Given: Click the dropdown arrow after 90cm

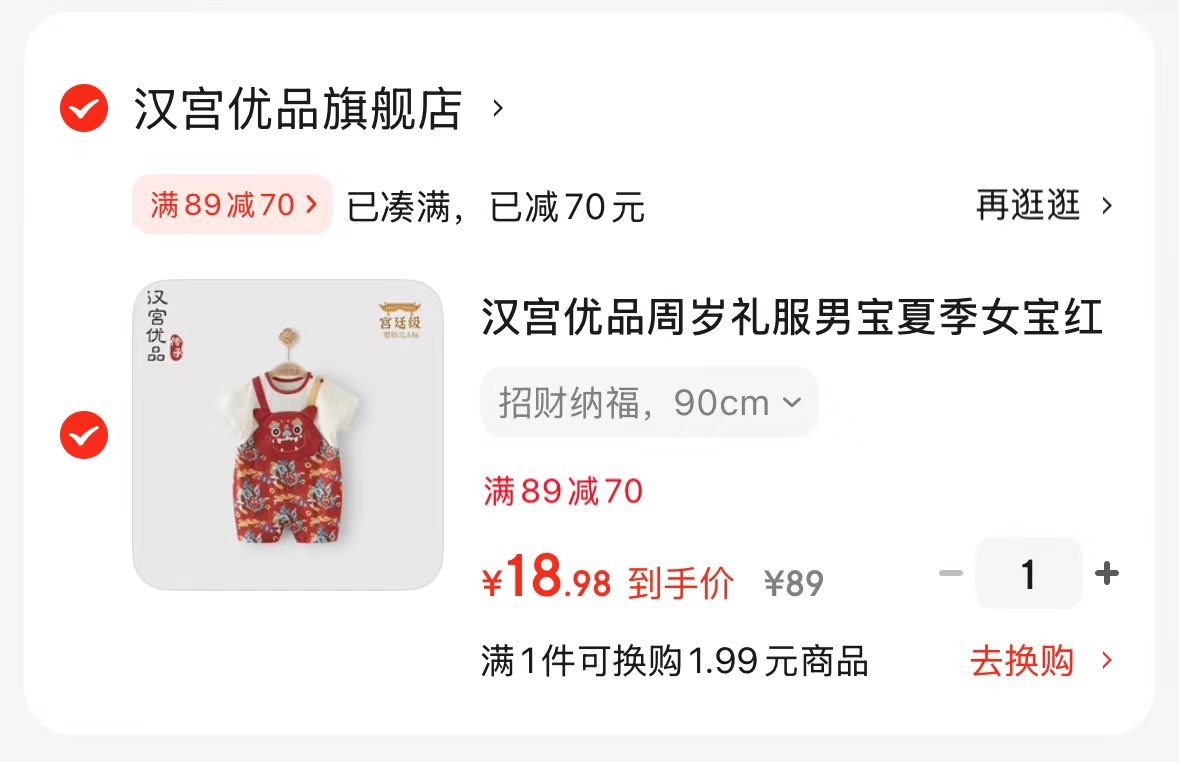Looking at the screenshot, I should [x=792, y=403].
